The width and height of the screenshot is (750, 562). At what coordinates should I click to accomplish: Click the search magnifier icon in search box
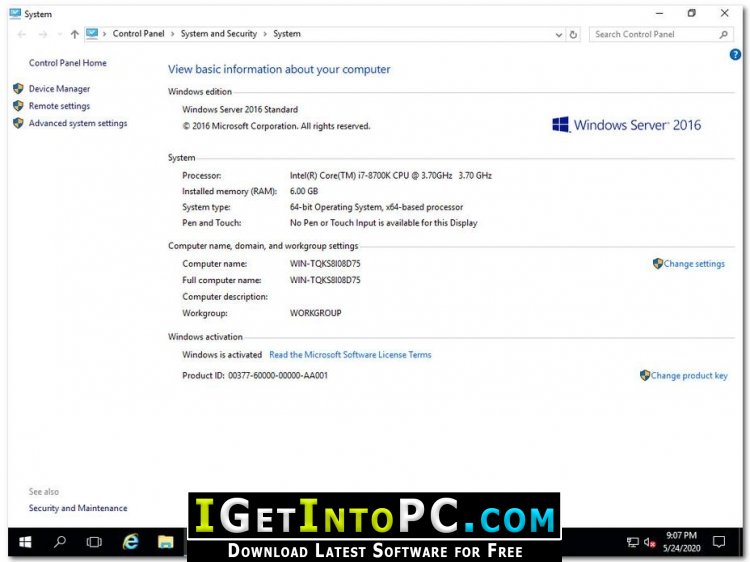pos(724,34)
